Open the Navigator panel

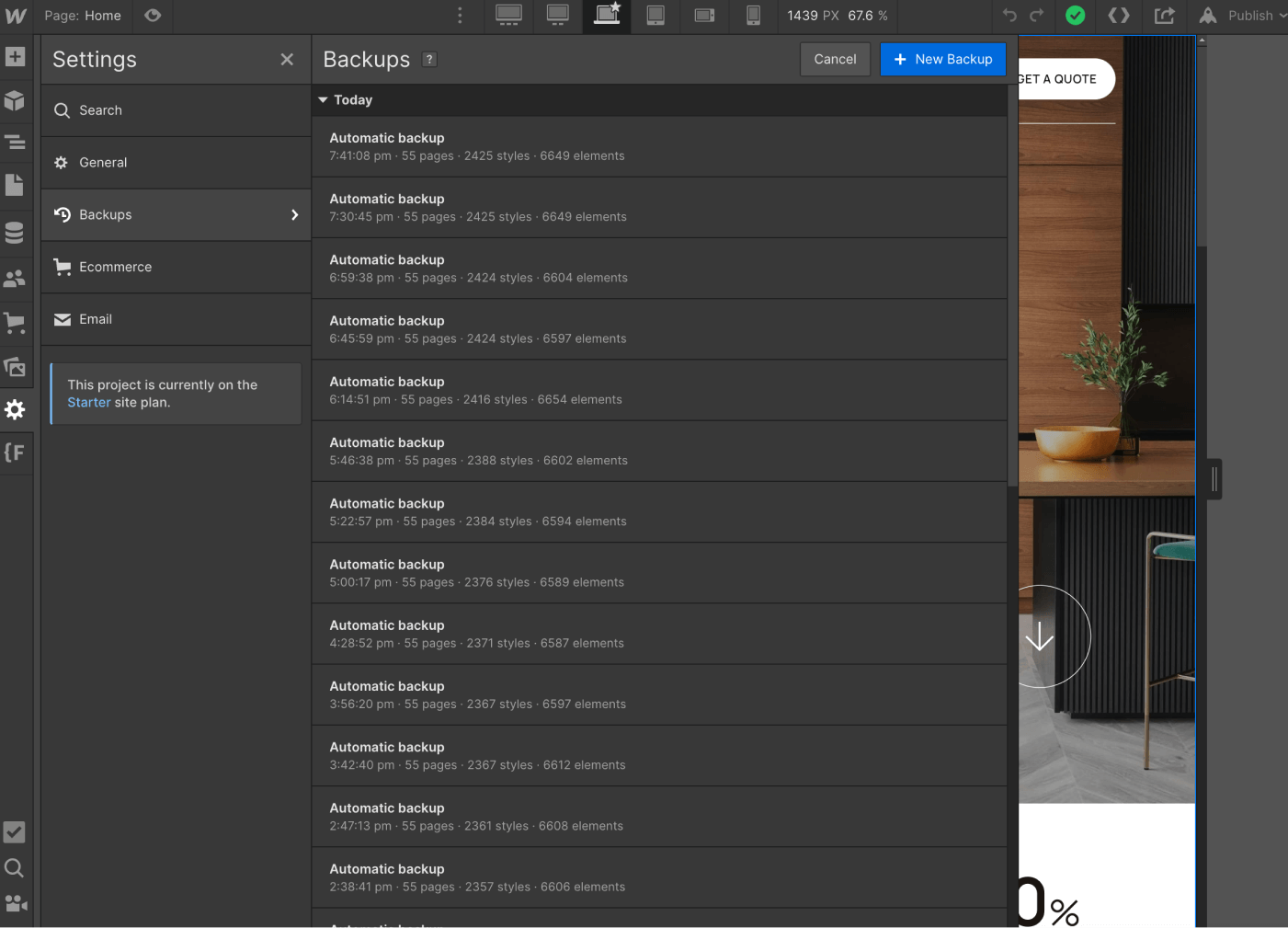(x=15, y=143)
